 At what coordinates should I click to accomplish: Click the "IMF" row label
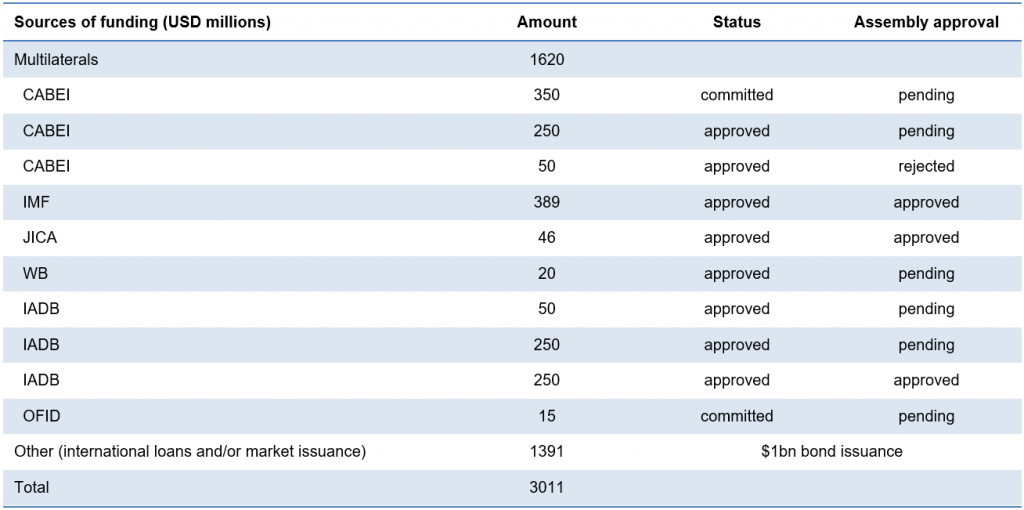36,202
